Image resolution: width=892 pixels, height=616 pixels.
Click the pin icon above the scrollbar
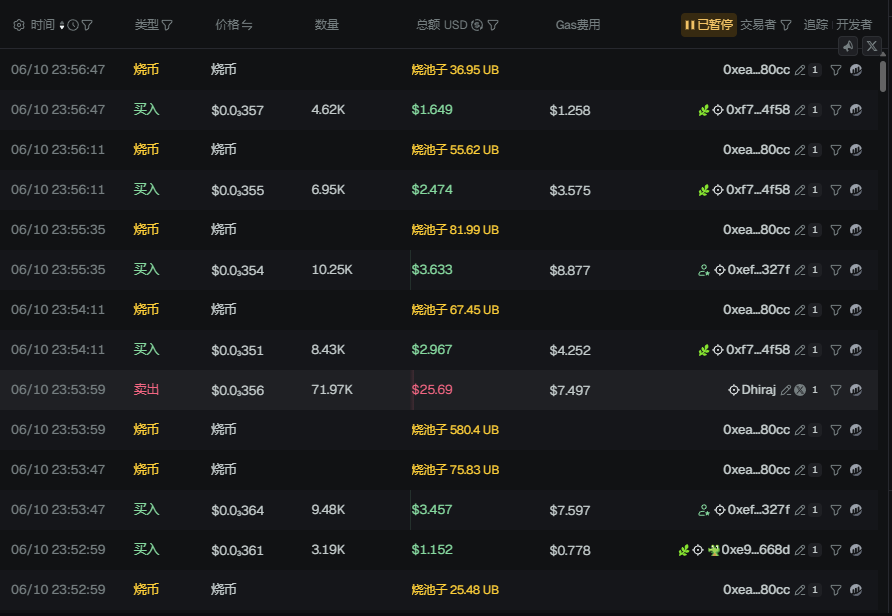coord(848,46)
